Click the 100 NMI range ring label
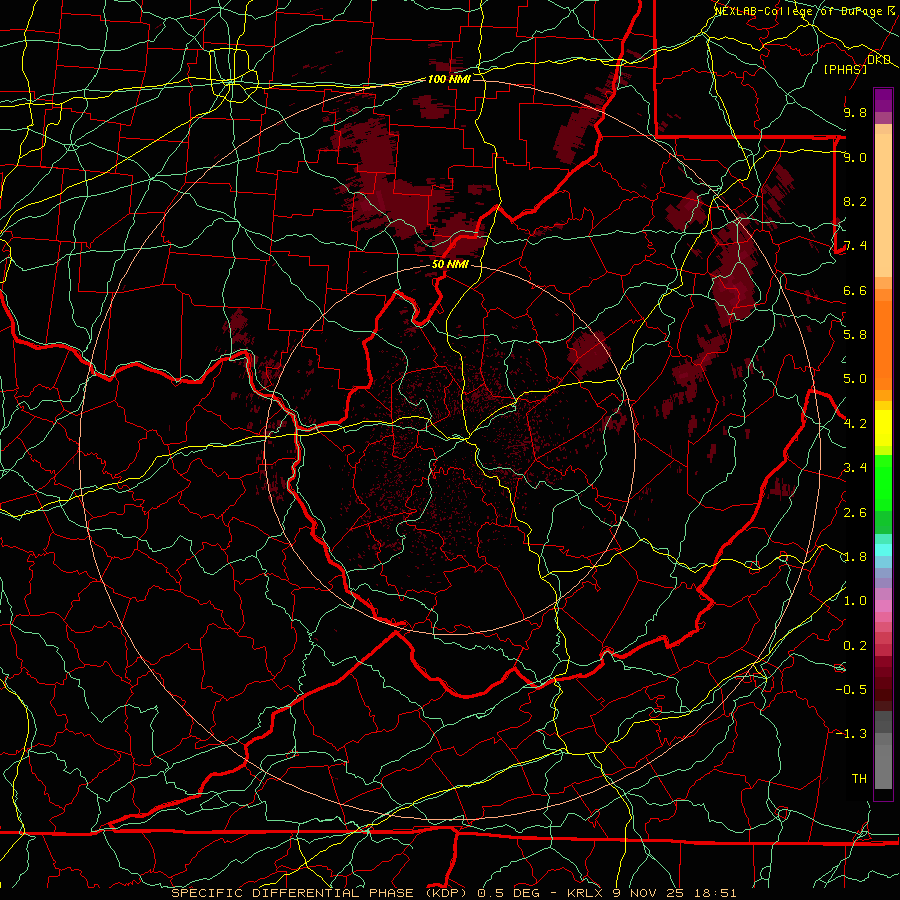 [449, 79]
